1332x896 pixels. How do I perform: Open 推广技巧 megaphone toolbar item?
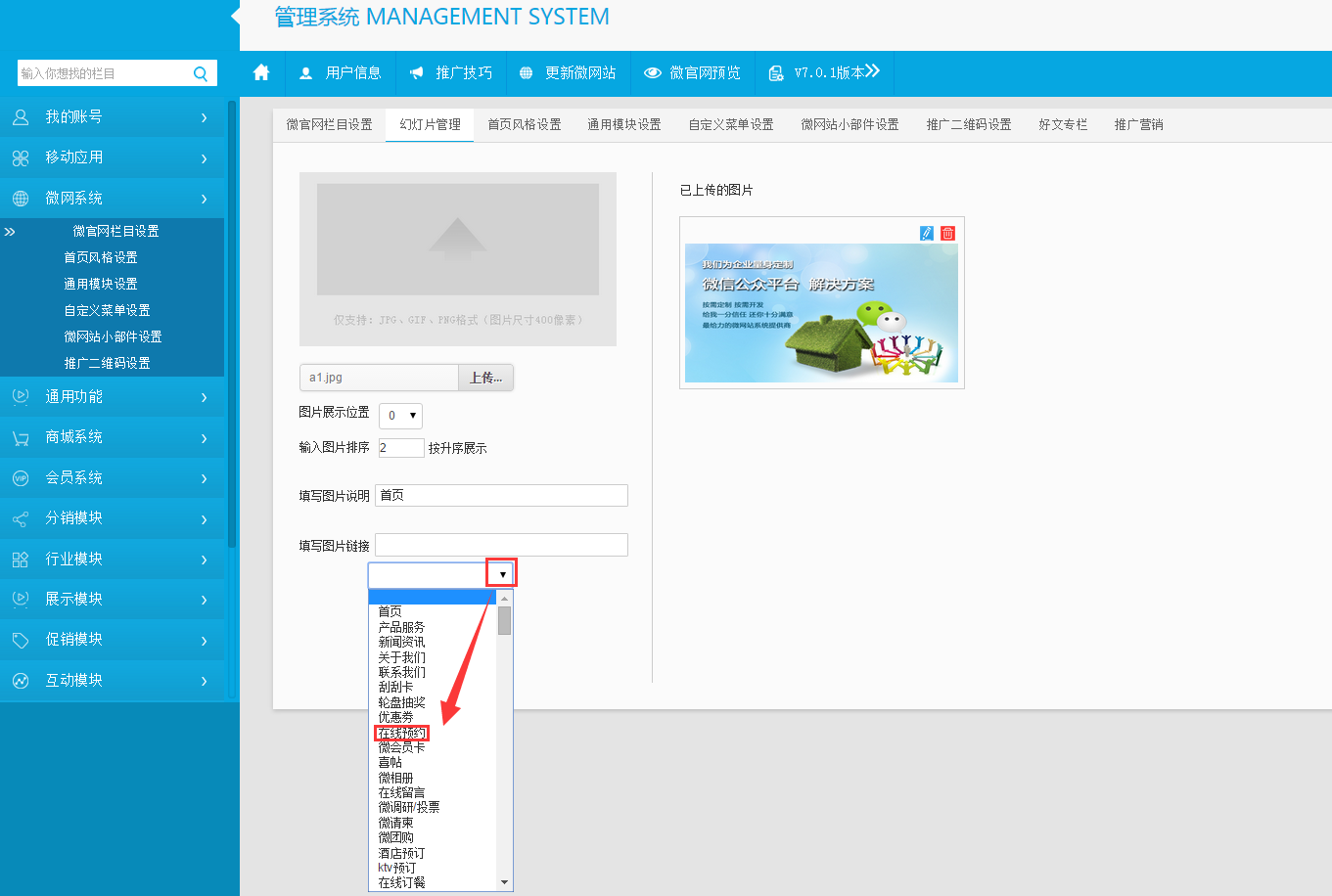(x=451, y=72)
